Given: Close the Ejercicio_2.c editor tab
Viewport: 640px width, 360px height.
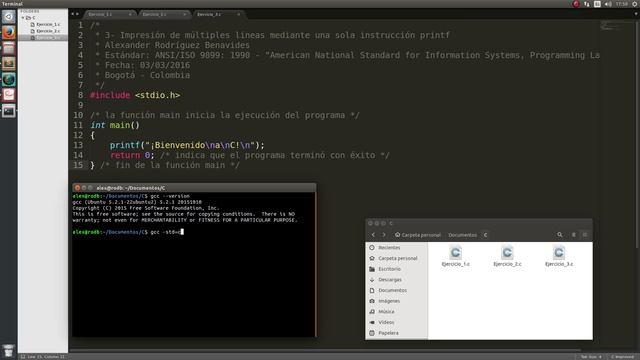Looking at the screenshot, I should [x=184, y=14].
